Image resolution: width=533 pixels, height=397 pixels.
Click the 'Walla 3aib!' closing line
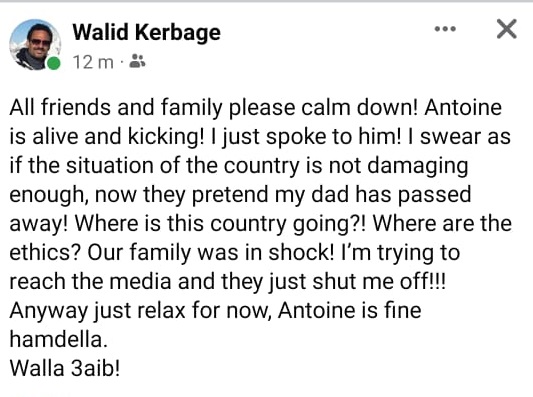tap(65, 368)
